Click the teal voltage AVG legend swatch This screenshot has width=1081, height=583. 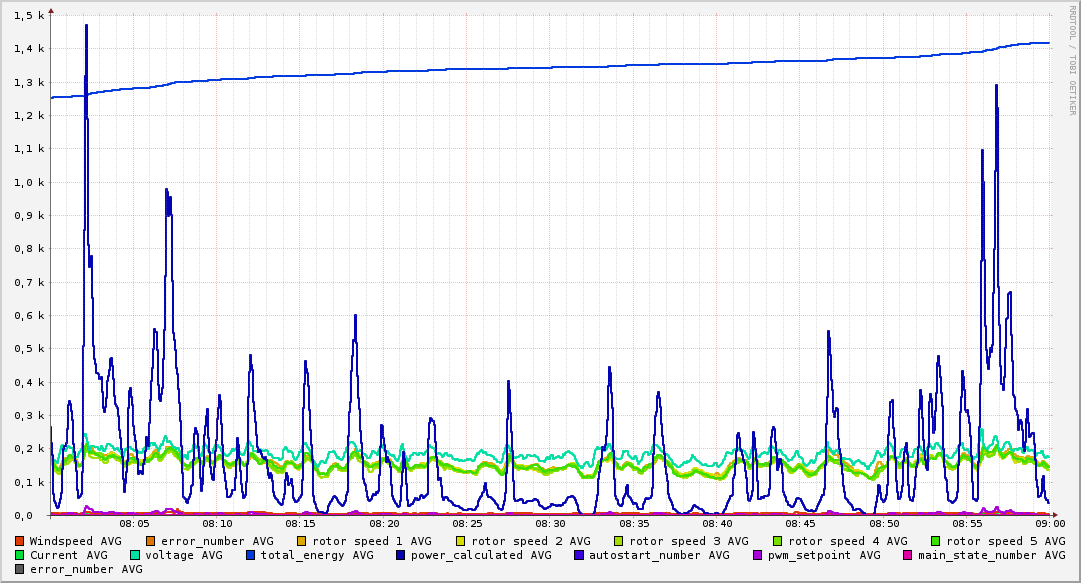coord(134,555)
